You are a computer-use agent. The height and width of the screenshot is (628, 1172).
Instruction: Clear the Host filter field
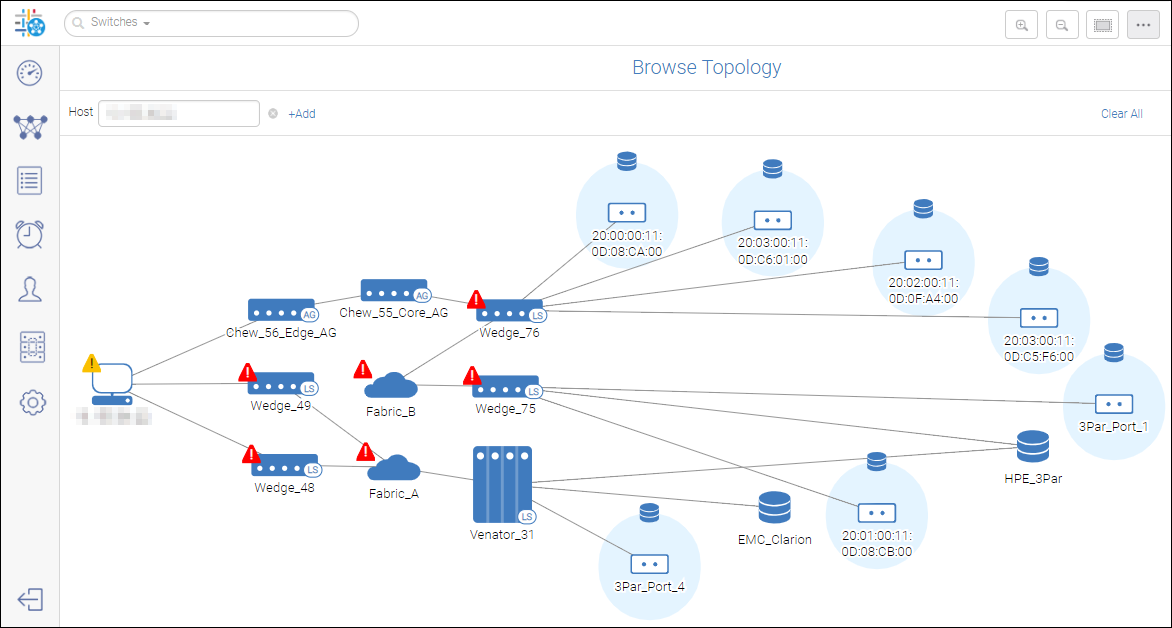coord(273,114)
